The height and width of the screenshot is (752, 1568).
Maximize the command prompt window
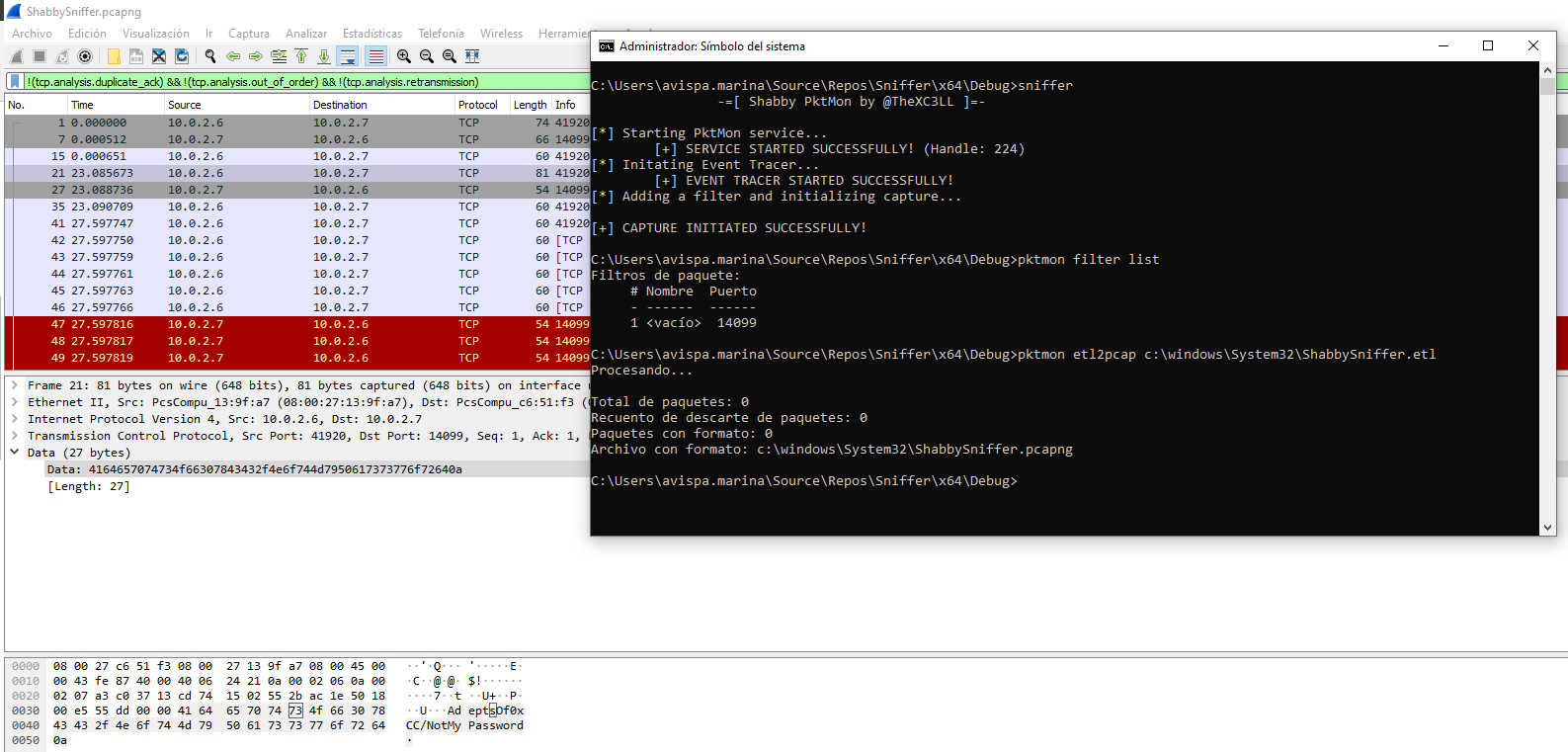tap(1488, 45)
